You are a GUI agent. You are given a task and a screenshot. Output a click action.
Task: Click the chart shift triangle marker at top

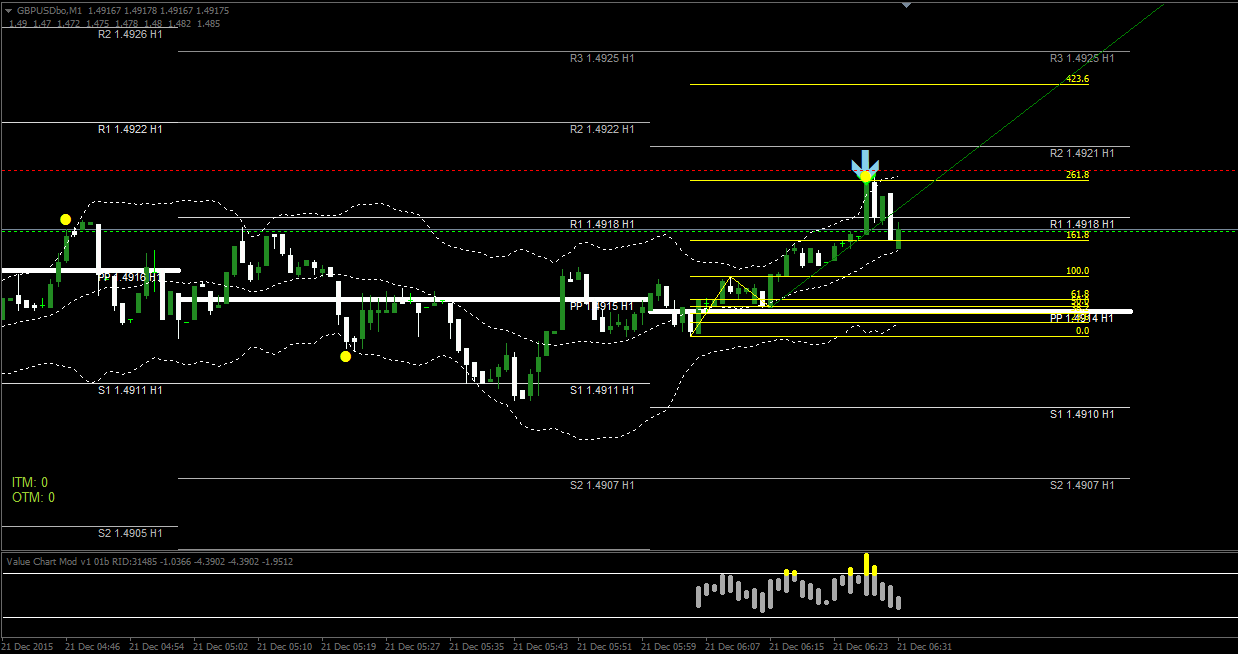point(907,5)
